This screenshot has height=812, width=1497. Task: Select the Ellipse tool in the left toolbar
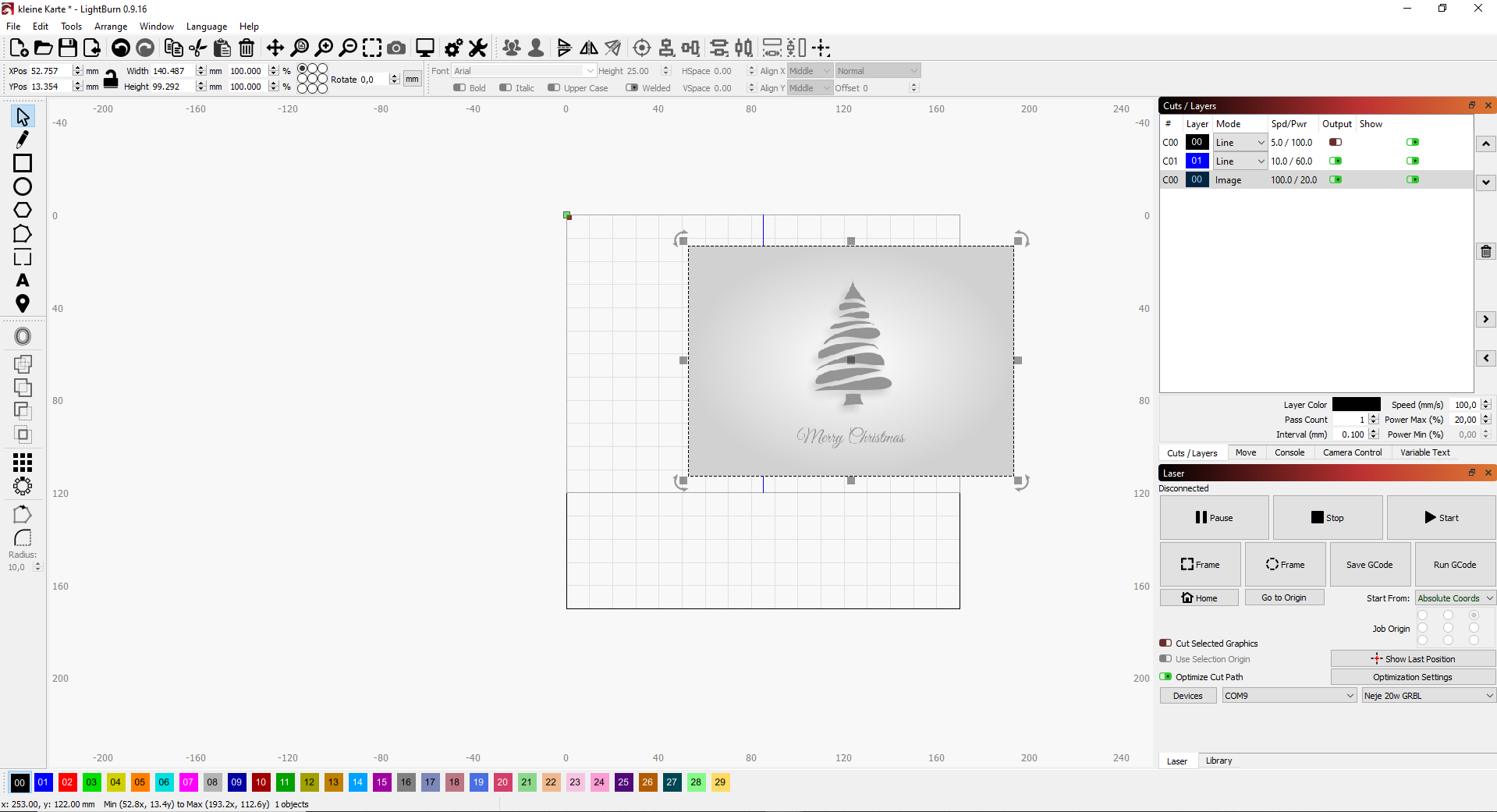point(22,186)
